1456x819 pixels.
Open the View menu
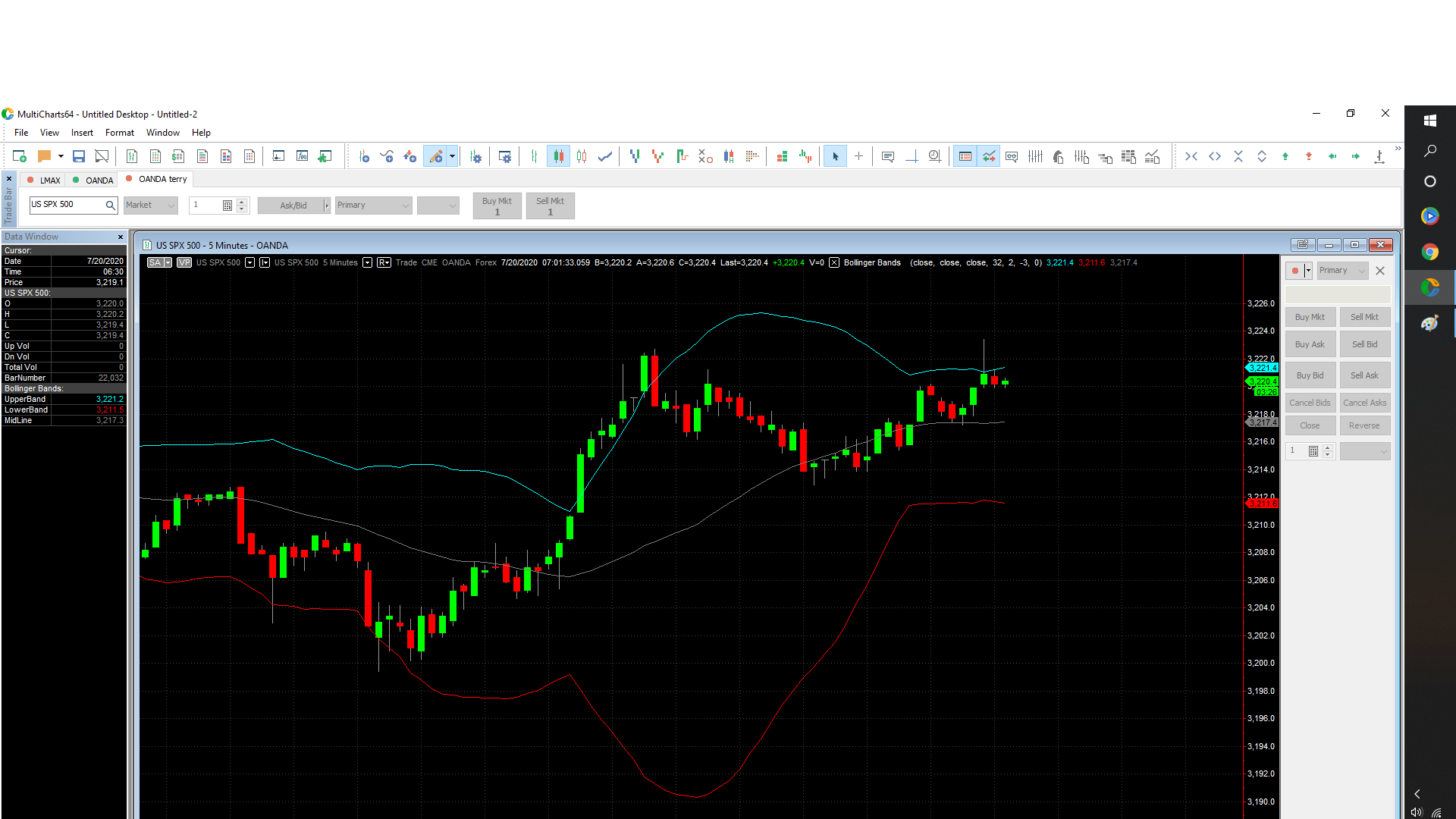(49, 133)
